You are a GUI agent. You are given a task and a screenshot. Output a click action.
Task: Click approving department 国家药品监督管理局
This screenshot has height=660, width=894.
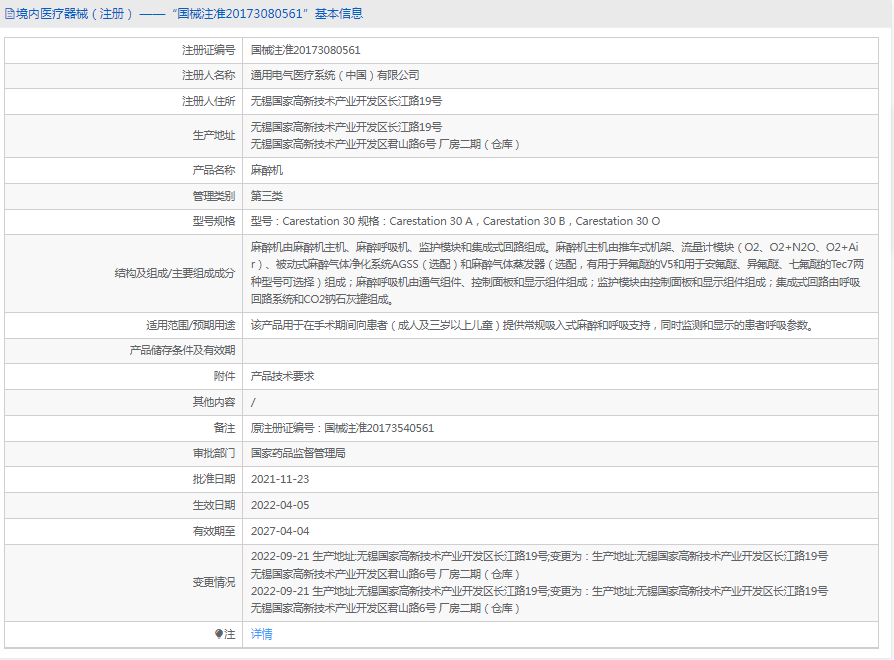tap(298, 453)
